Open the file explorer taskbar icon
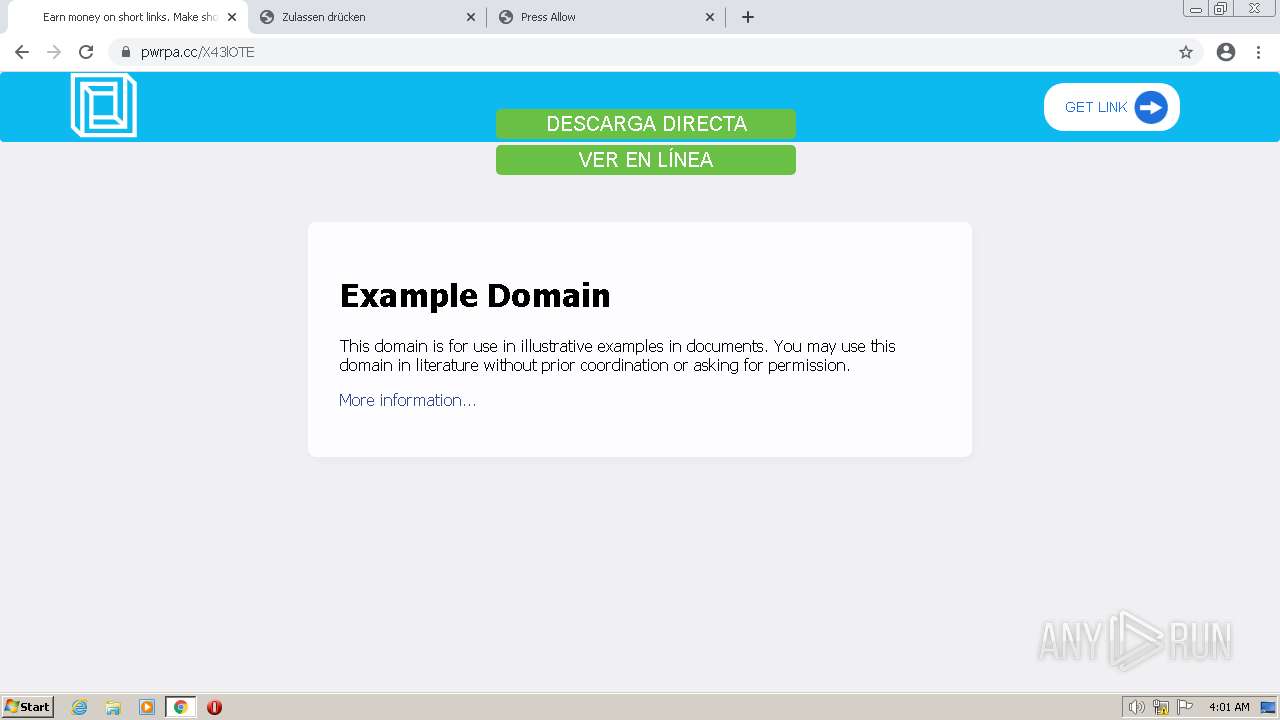 click(113, 707)
